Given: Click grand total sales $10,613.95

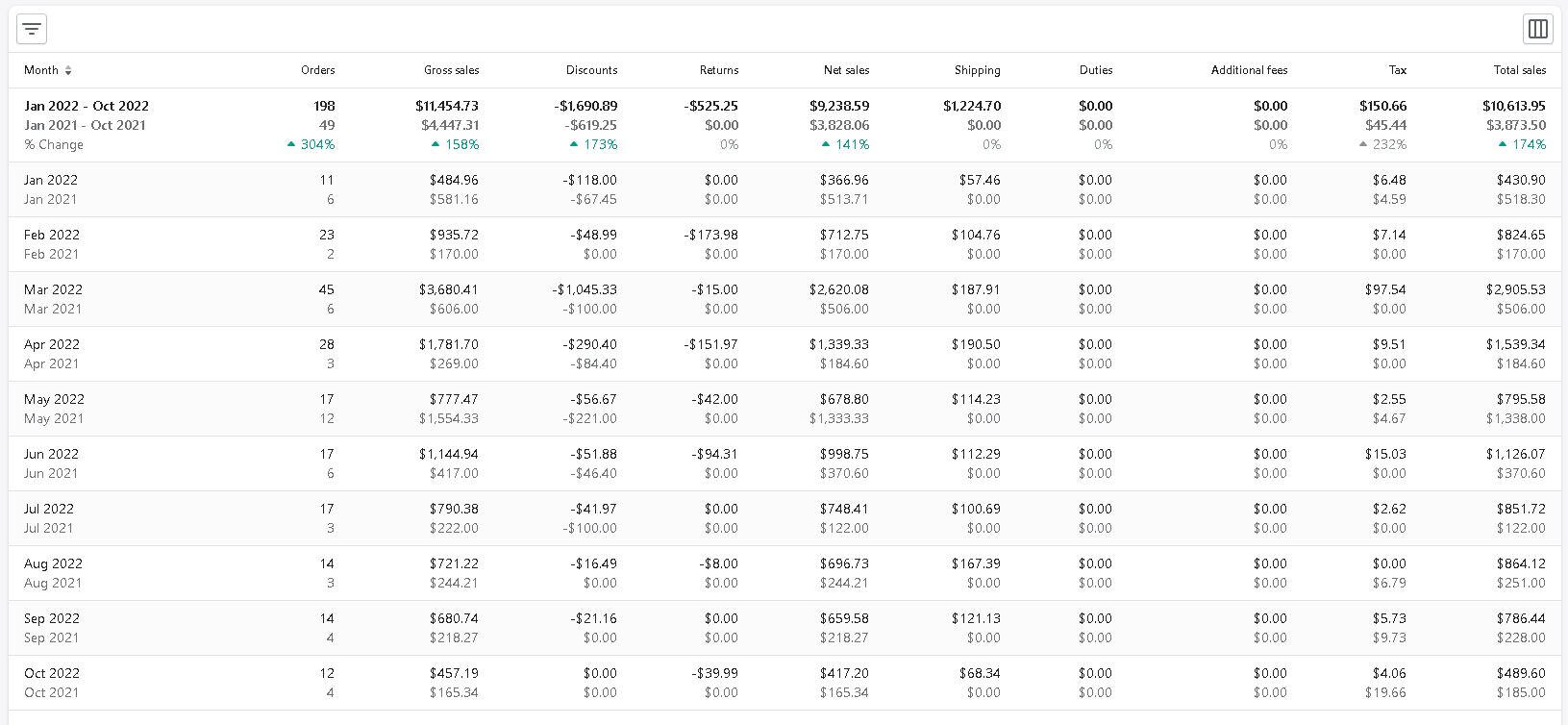Looking at the screenshot, I should [1514, 106].
